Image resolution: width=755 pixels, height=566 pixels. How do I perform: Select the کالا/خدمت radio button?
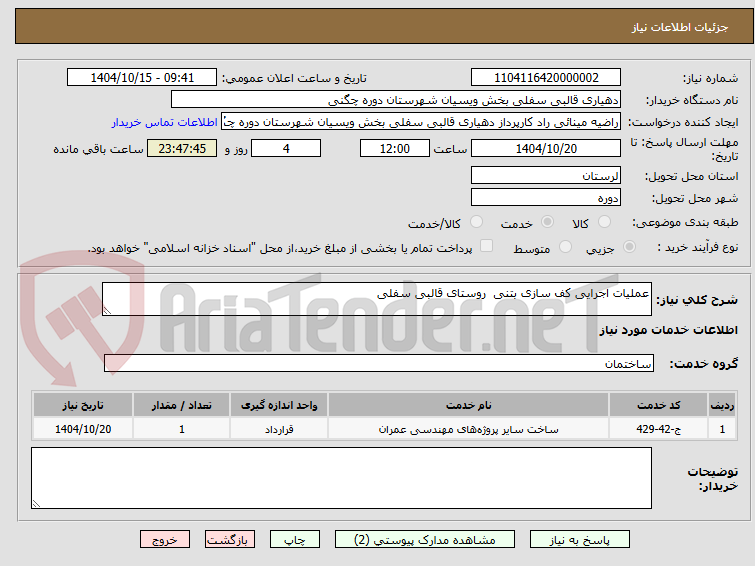click(476, 222)
